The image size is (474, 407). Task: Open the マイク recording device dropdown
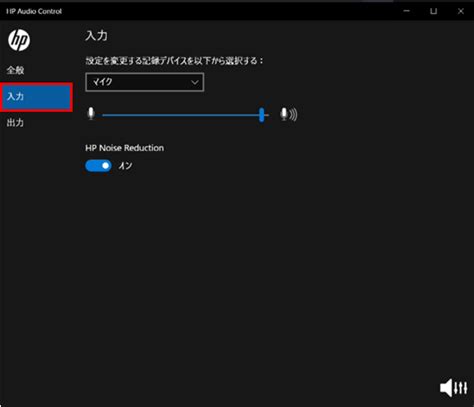click(145, 82)
